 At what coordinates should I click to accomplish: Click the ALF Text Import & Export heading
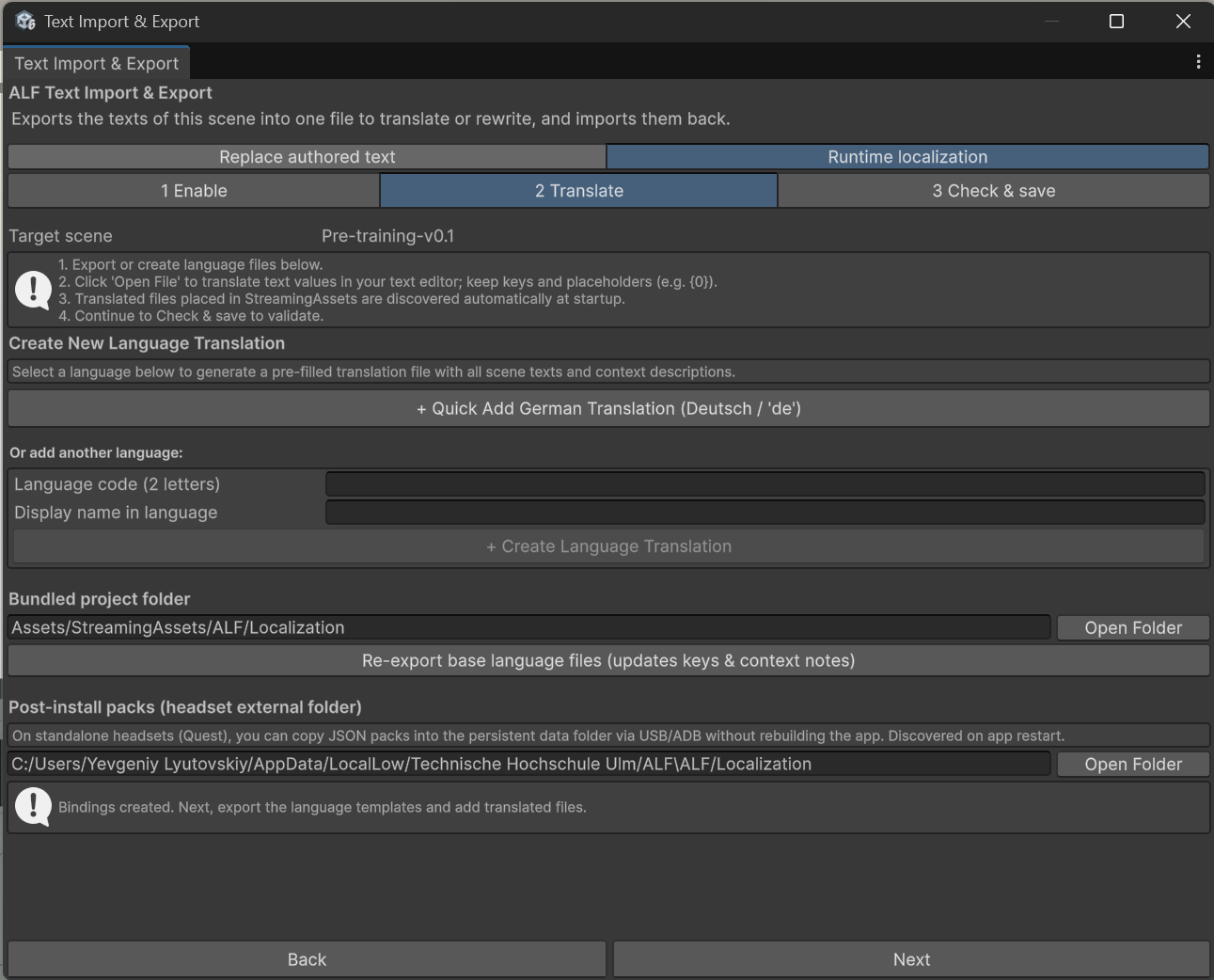111,92
